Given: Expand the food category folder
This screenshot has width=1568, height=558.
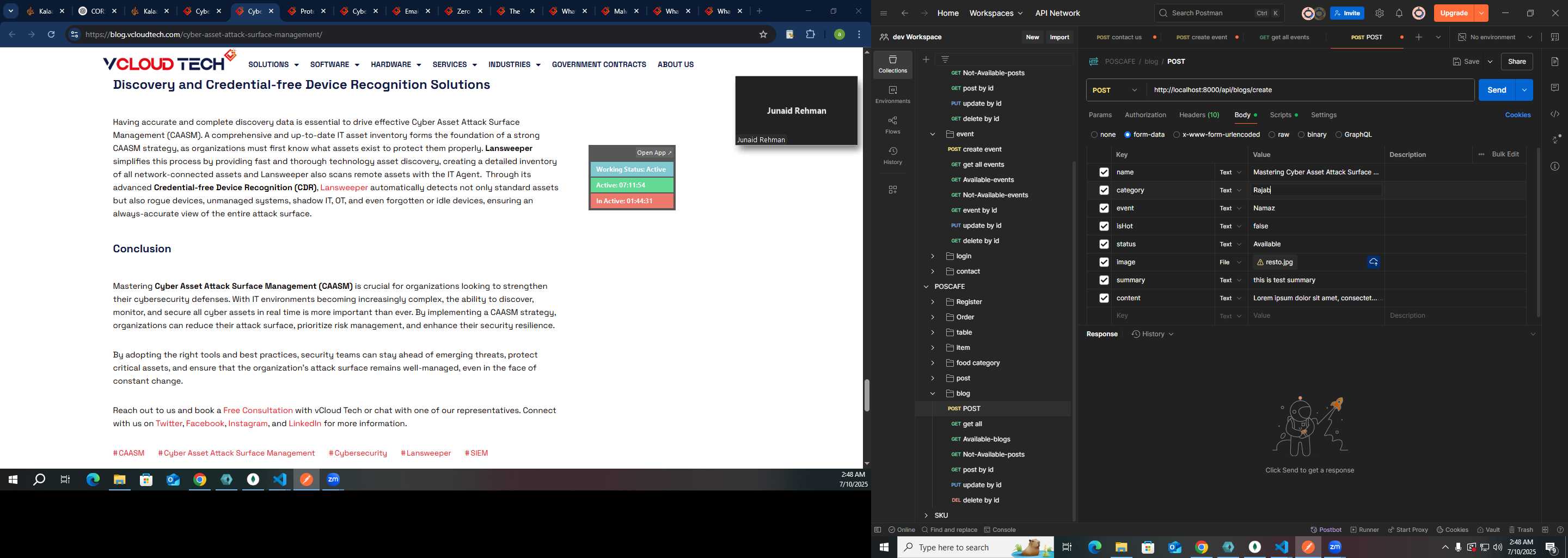Looking at the screenshot, I should pyautogui.click(x=932, y=363).
